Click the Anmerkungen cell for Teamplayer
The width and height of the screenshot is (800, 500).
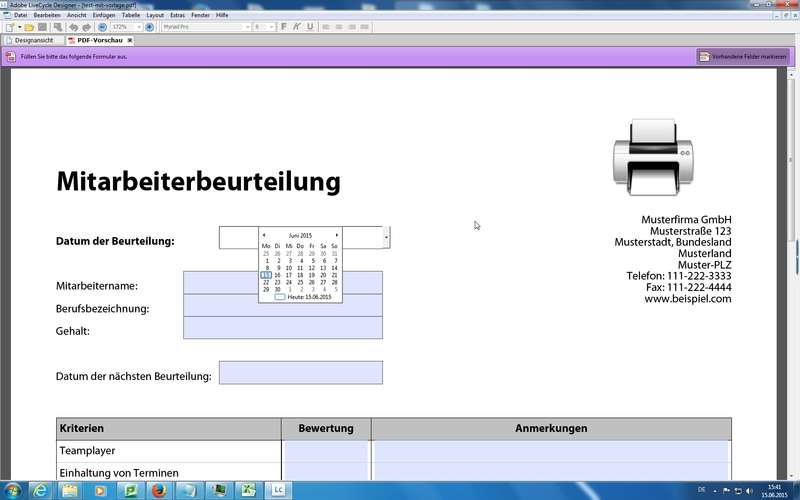point(551,451)
